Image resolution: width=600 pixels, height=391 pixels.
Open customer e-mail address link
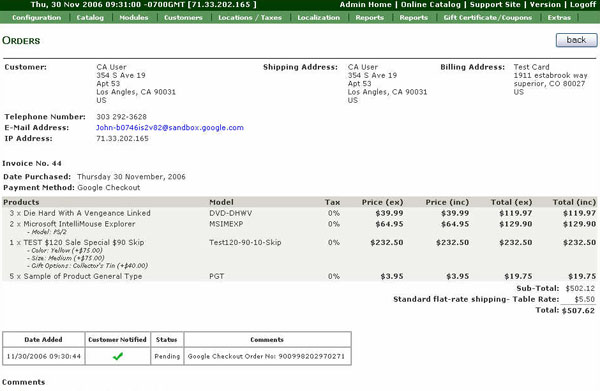[x=170, y=128]
